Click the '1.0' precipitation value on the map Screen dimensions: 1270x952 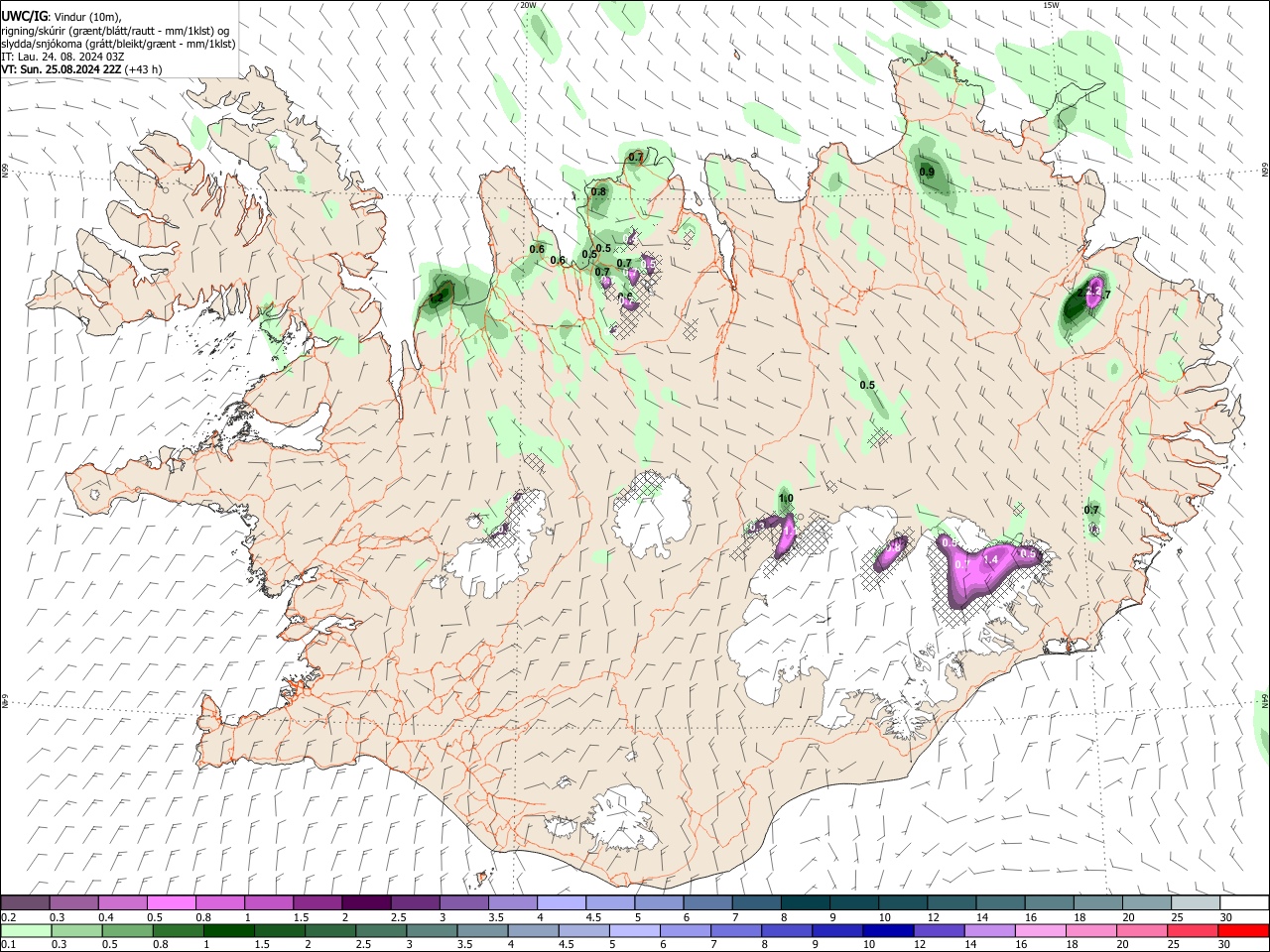click(786, 499)
